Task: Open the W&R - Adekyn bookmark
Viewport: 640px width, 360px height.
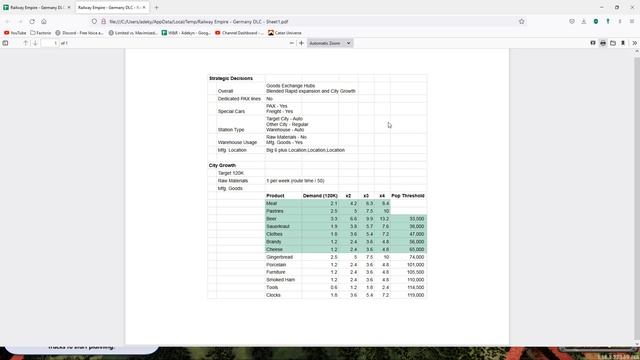Action: (x=186, y=33)
